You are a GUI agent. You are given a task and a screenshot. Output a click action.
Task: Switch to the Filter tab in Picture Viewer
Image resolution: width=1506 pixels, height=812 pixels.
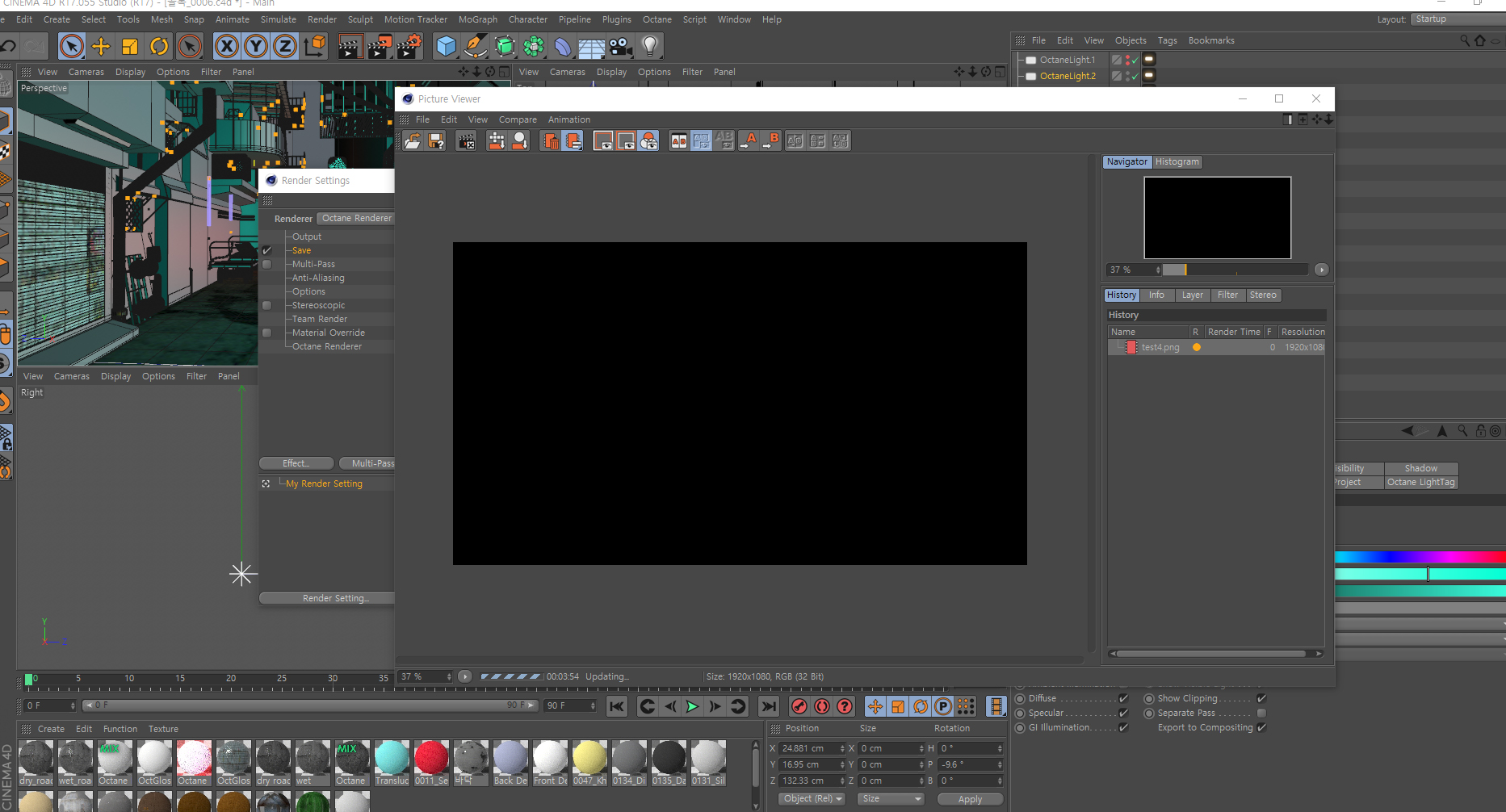pyautogui.click(x=1227, y=295)
